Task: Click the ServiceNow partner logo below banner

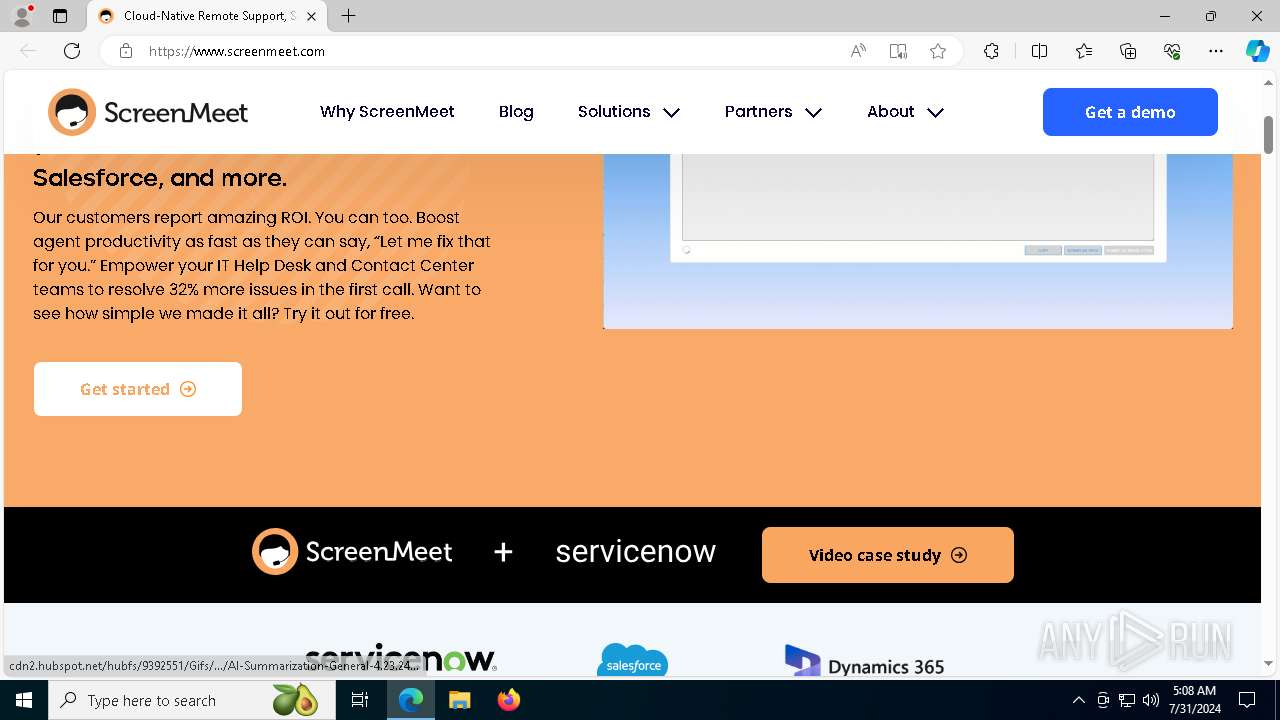Action: (401, 659)
